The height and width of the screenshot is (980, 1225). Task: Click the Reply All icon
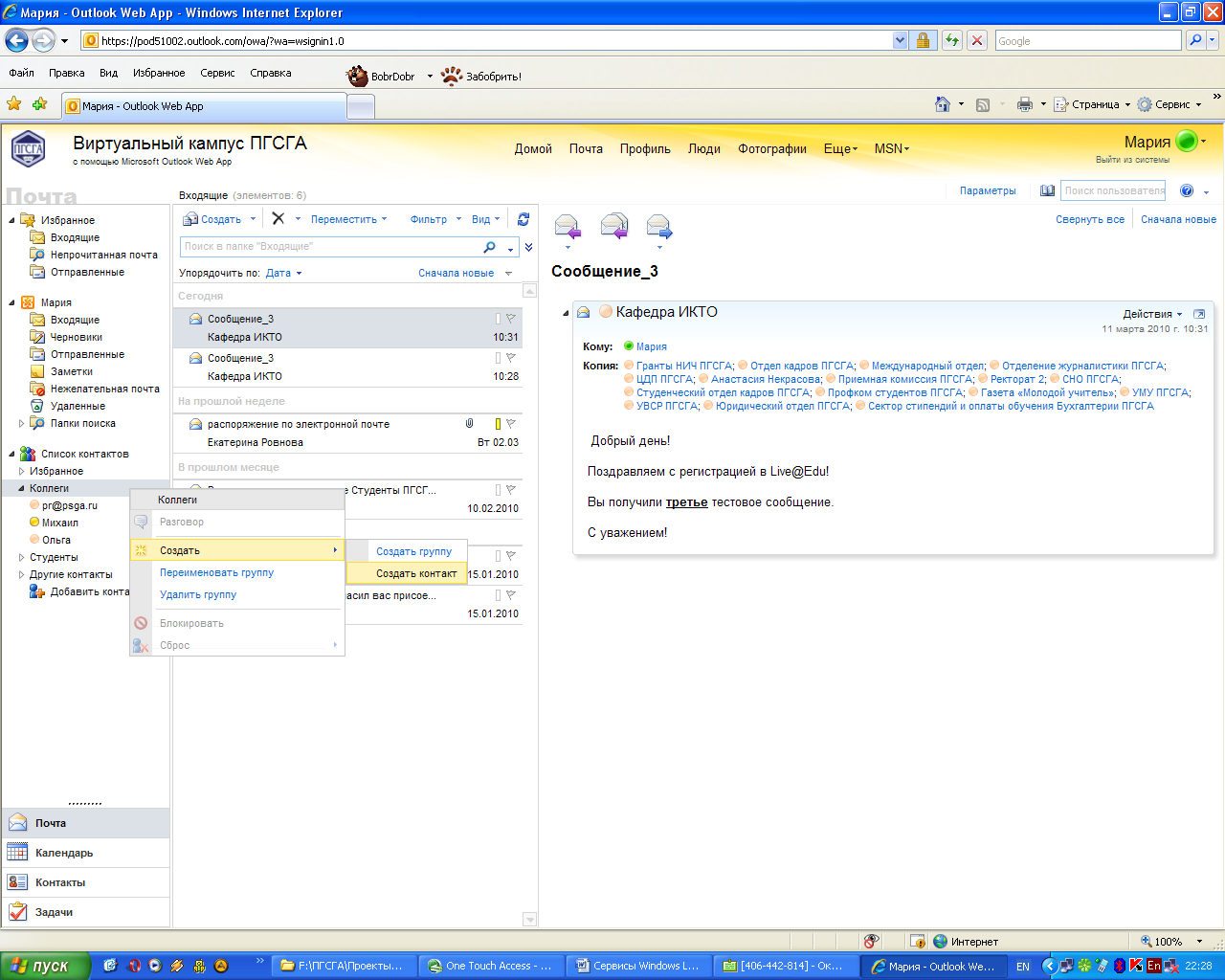[x=613, y=227]
